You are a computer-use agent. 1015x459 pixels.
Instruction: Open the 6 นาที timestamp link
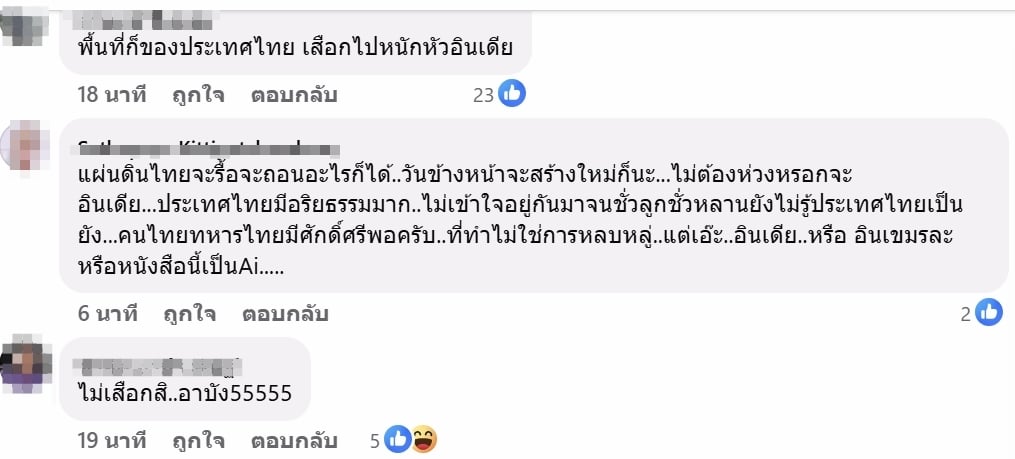tap(107, 314)
